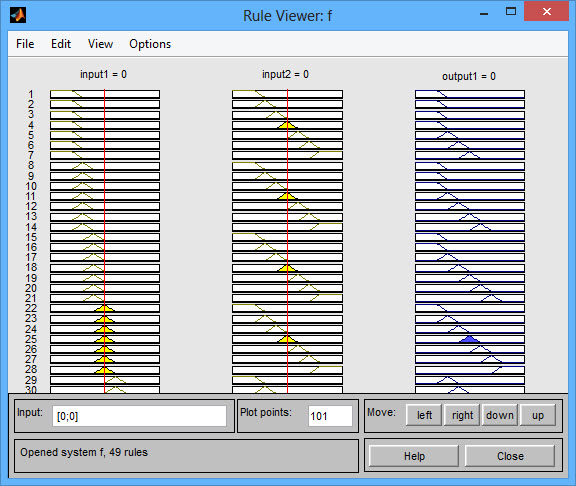Move plots with the up button
Viewport: 576px width, 486px height.
[x=538, y=415]
